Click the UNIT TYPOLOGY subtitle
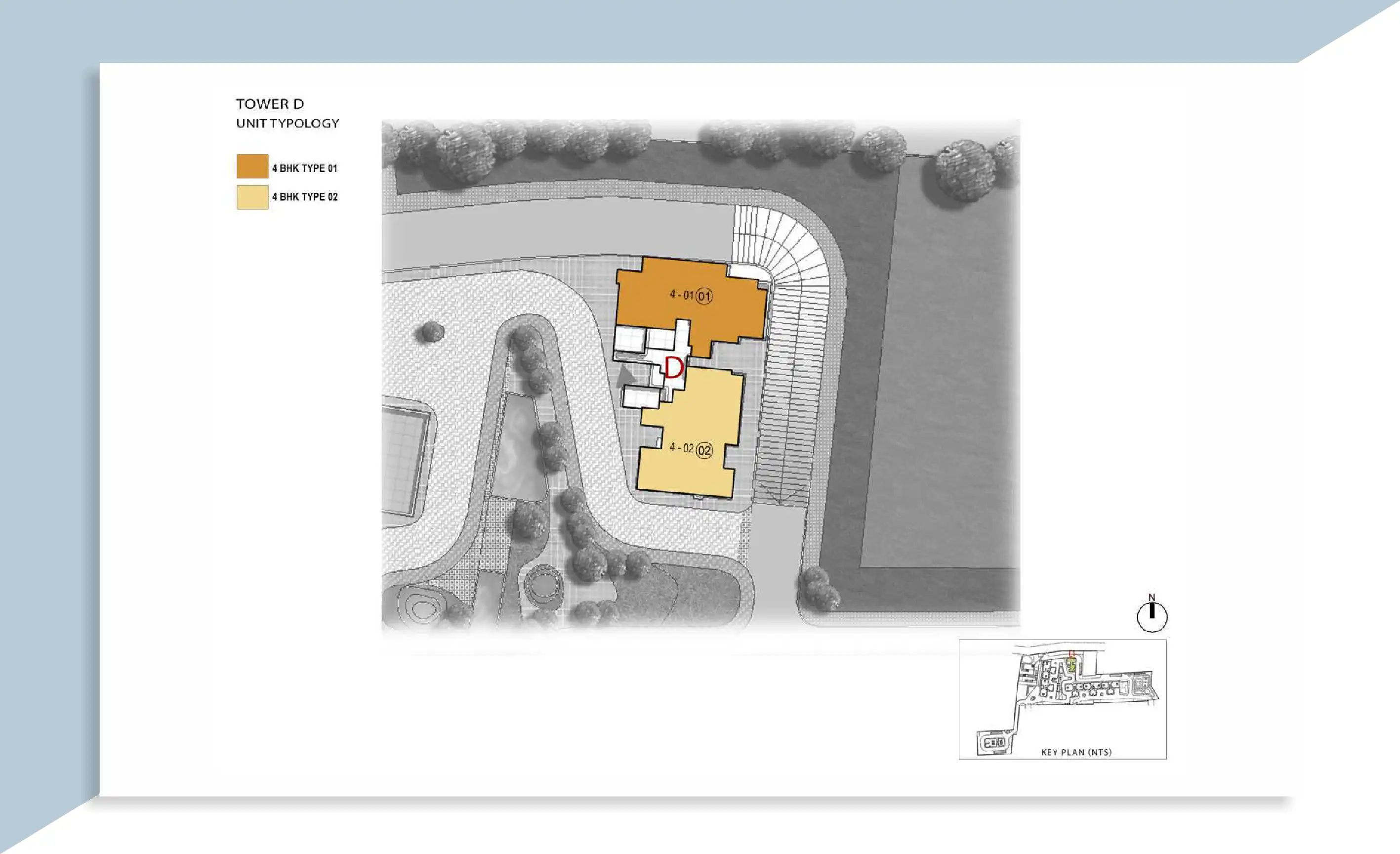The image size is (1400, 854). coord(288,124)
